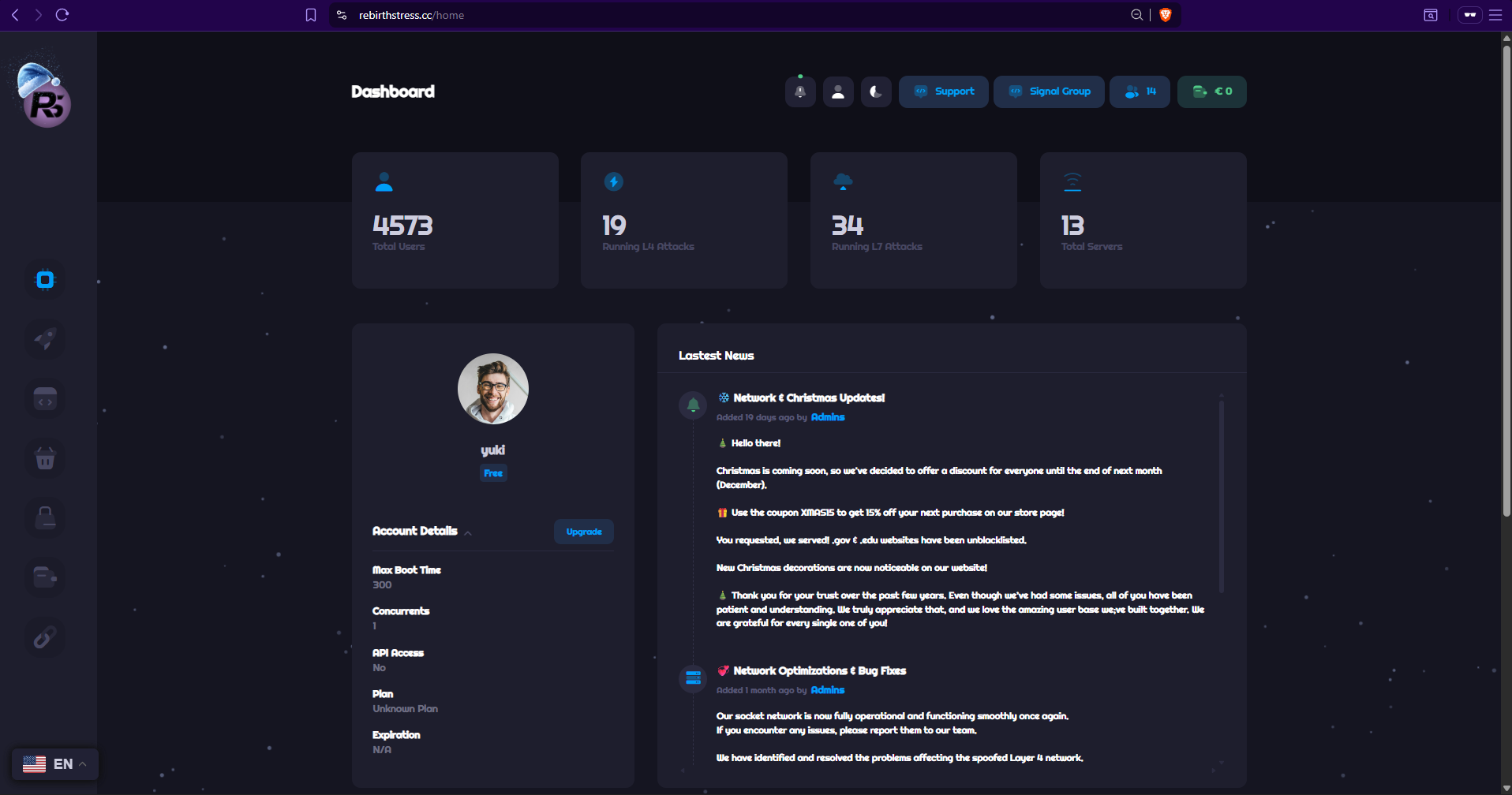The height and width of the screenshot is (795, 1512).
Task: Click the padlock icon in sidebar
Action: [45, 517]
